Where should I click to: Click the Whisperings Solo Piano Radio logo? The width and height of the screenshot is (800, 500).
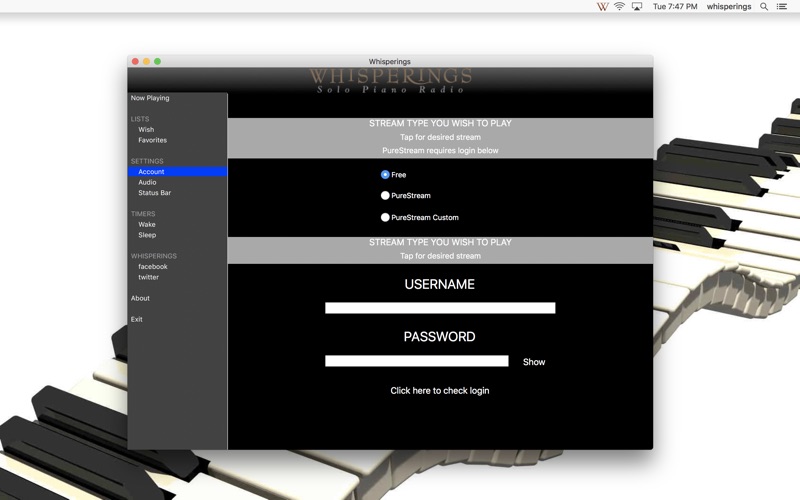[x=390, y=81]
